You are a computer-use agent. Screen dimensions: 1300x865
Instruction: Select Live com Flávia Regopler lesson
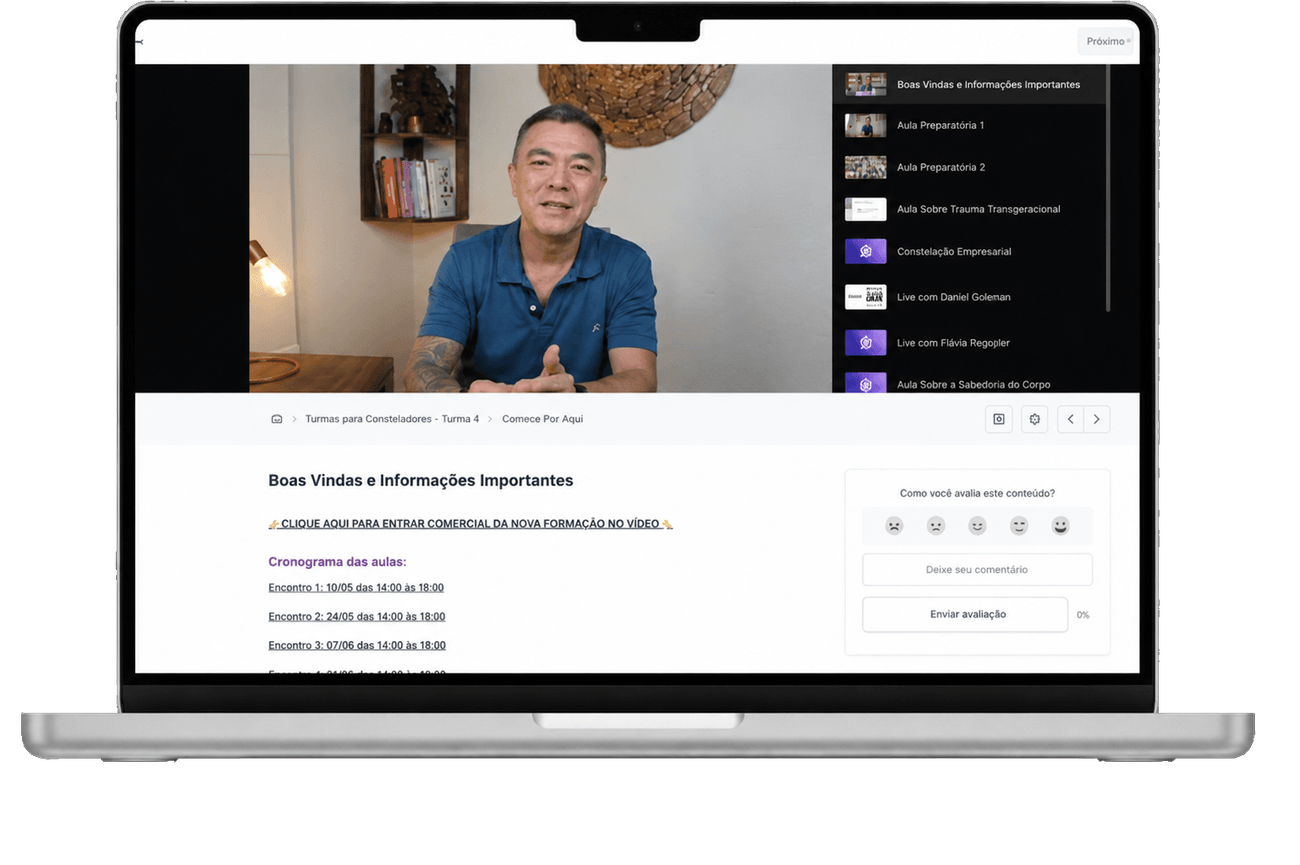[969, 343]
